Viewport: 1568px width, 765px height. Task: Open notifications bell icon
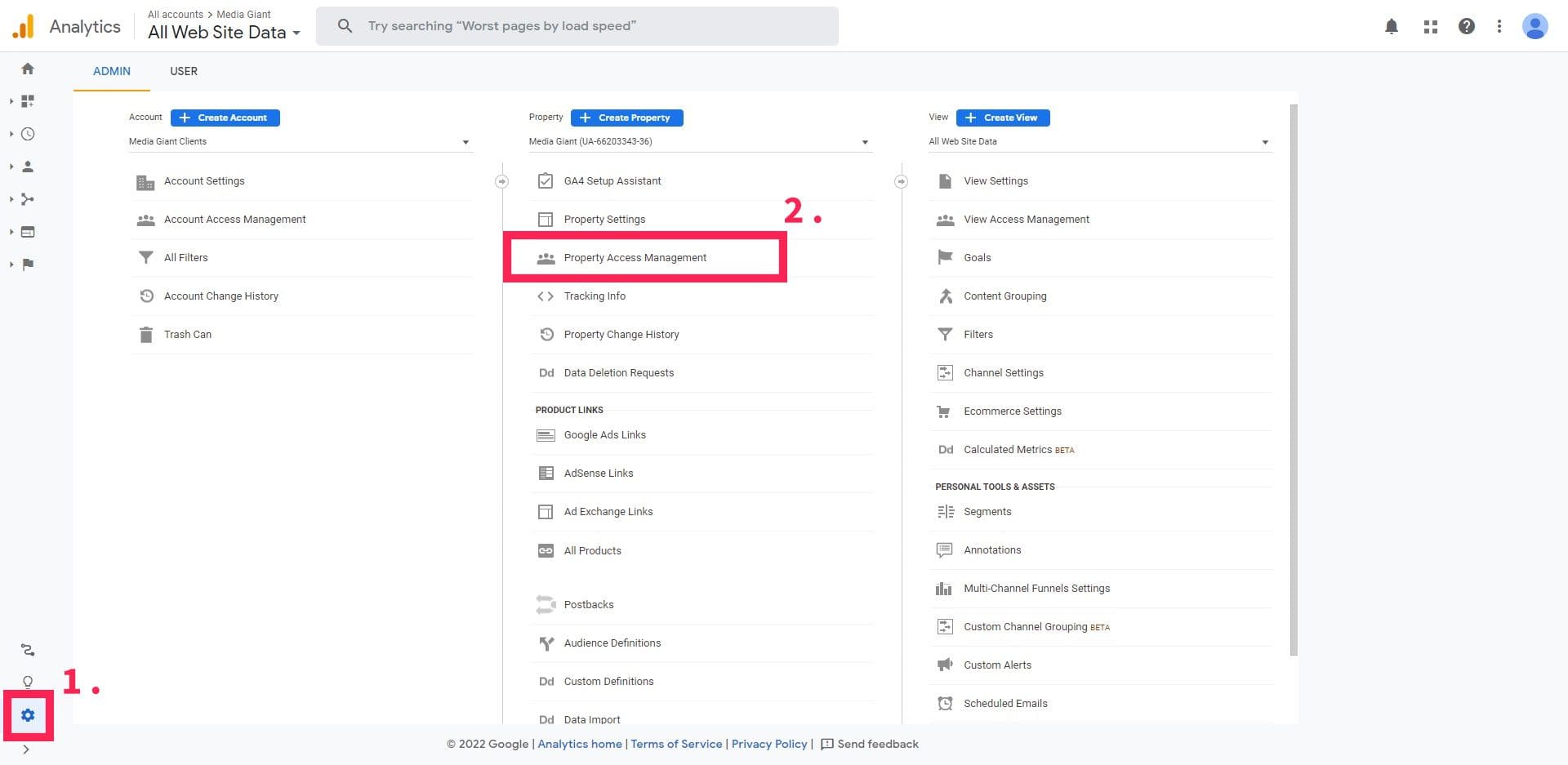pyautogui.click(x=1392, y=26)
